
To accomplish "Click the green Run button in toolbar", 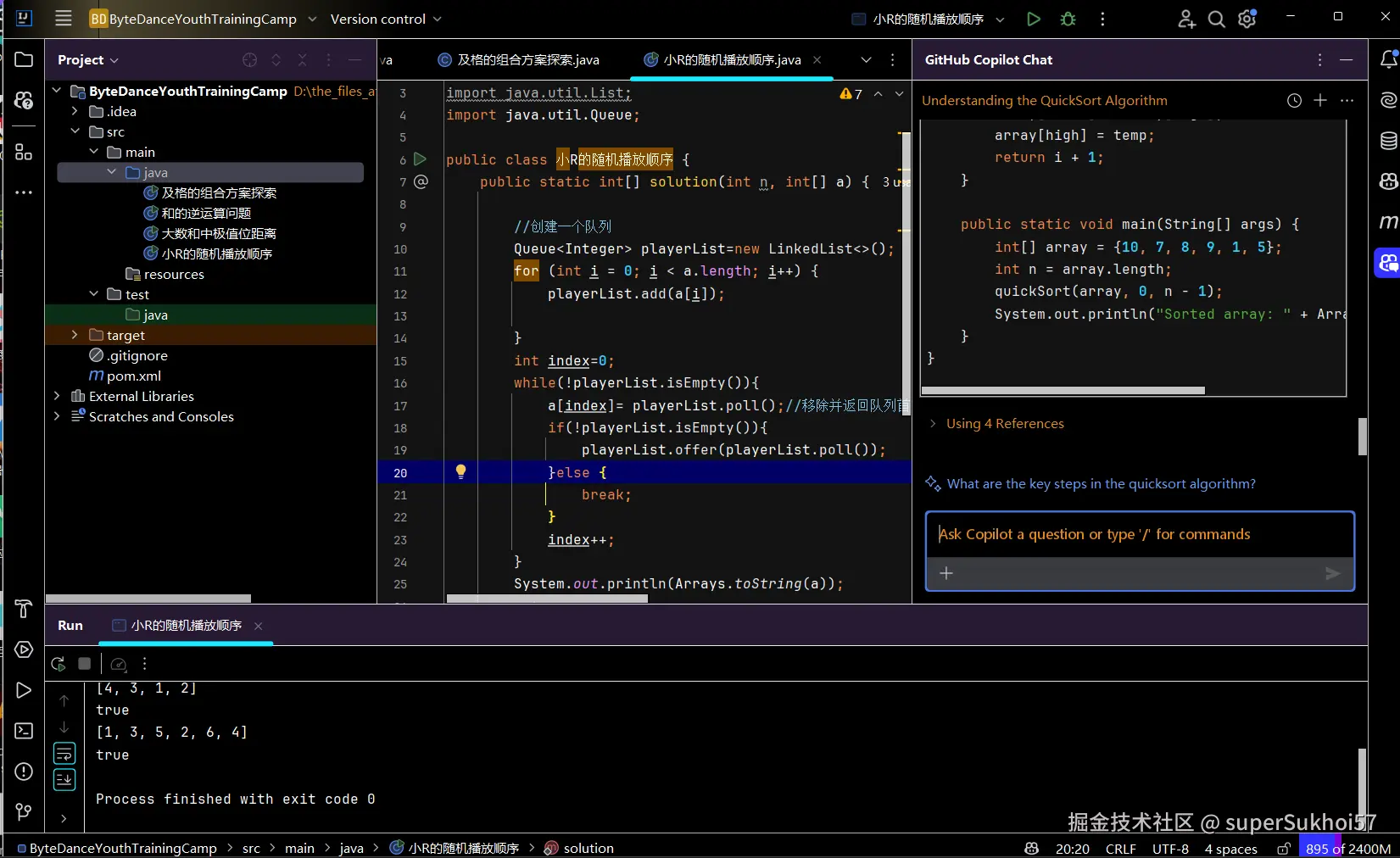I will pyautogui.click(x=1033, y=19).
